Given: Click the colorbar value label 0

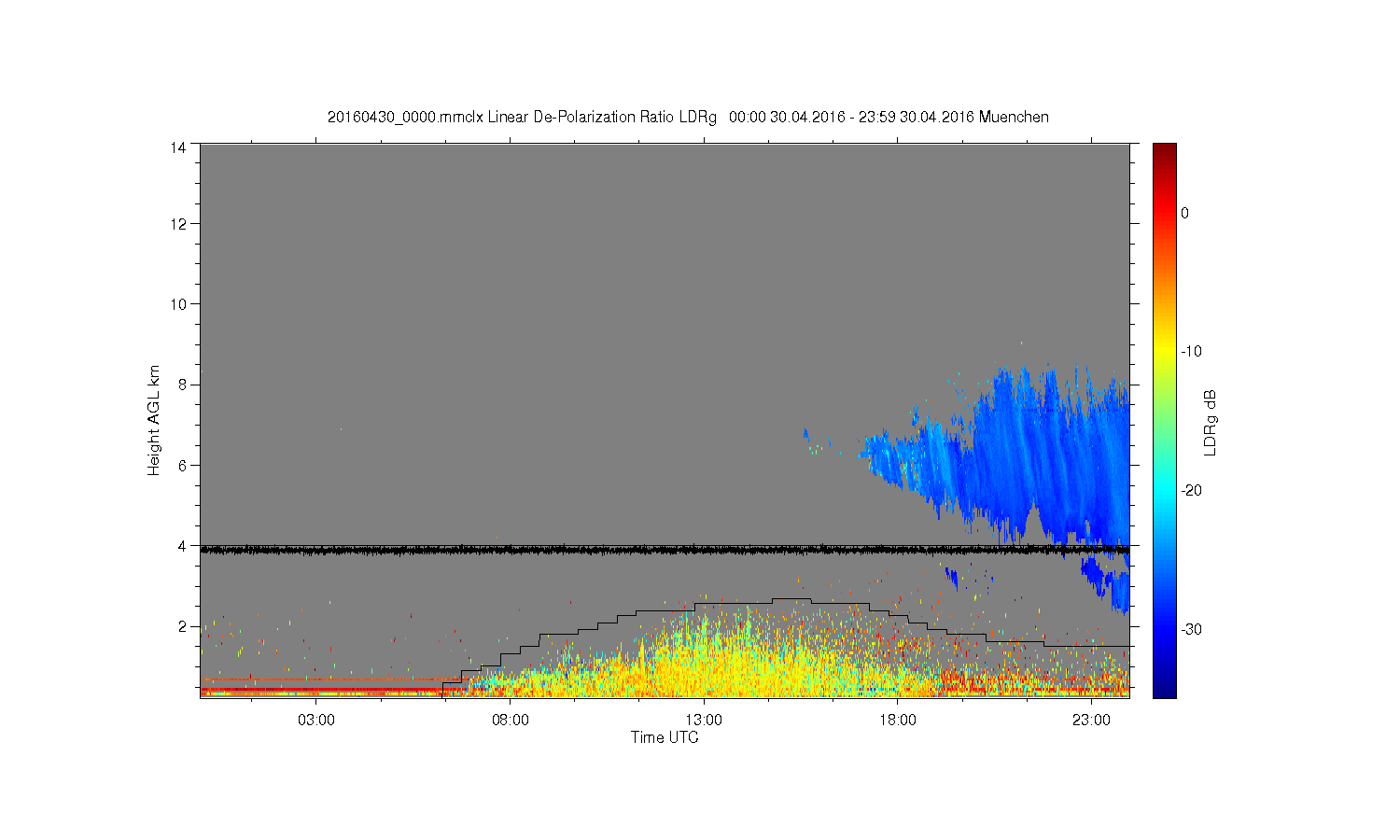Looking at the screenshot, I should [1185, 213].
